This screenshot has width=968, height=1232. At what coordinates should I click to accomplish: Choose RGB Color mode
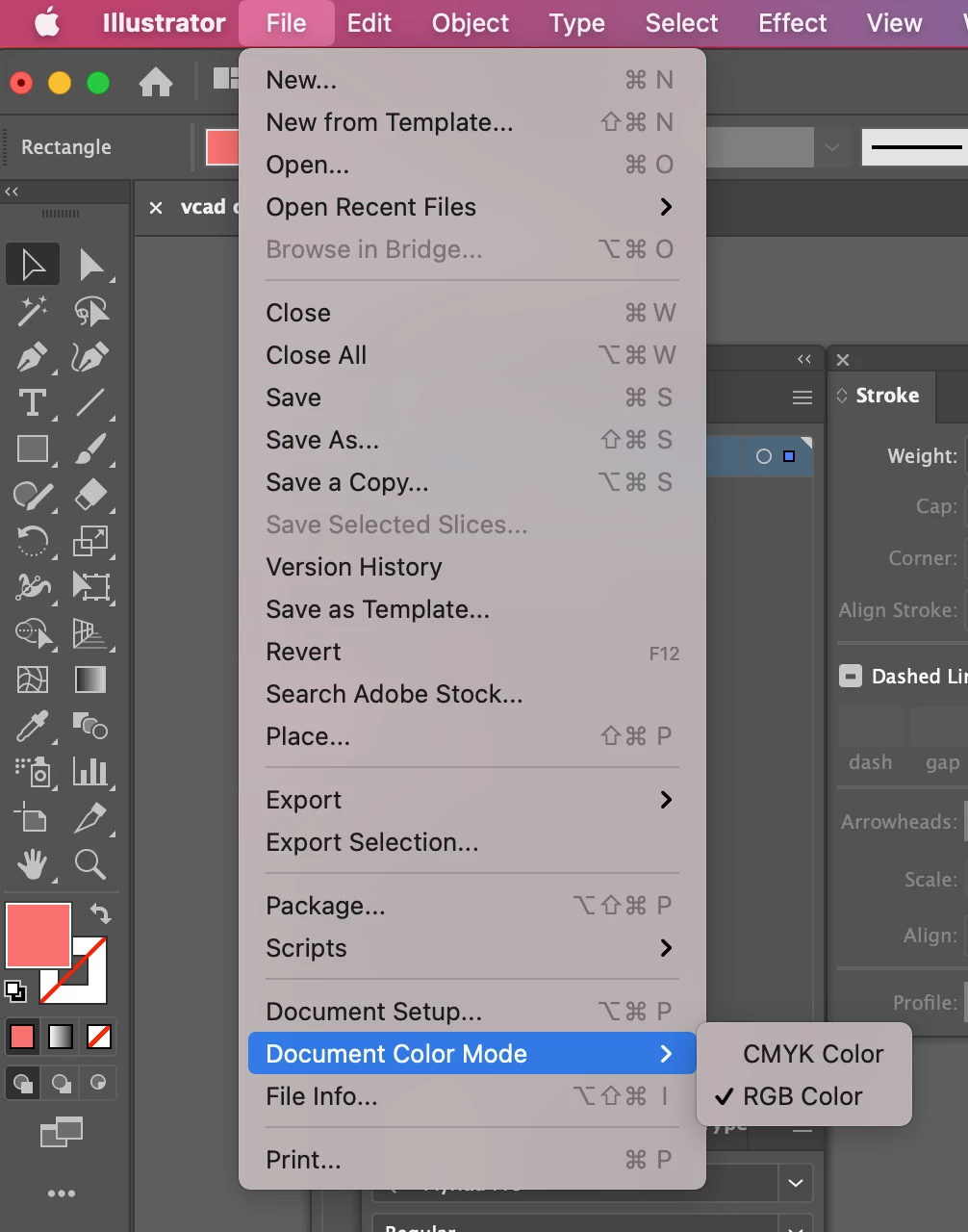pyautogui.click(x=803, y=1096)
